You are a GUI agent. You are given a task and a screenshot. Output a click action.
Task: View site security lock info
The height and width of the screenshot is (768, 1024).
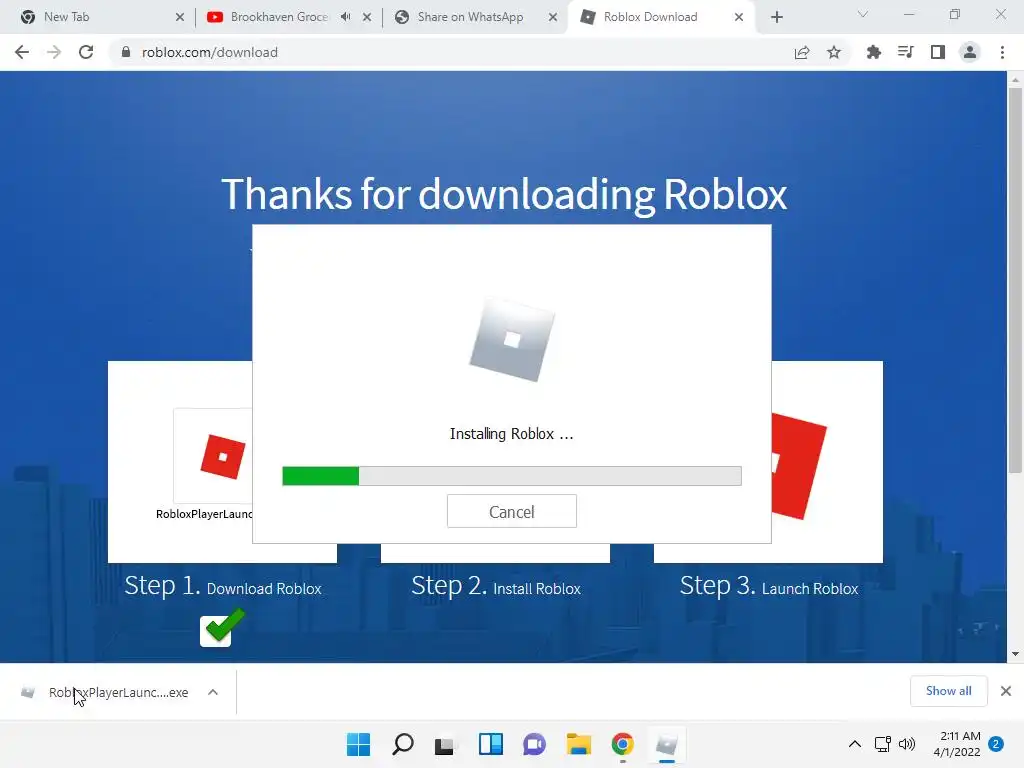coord(126,52)
